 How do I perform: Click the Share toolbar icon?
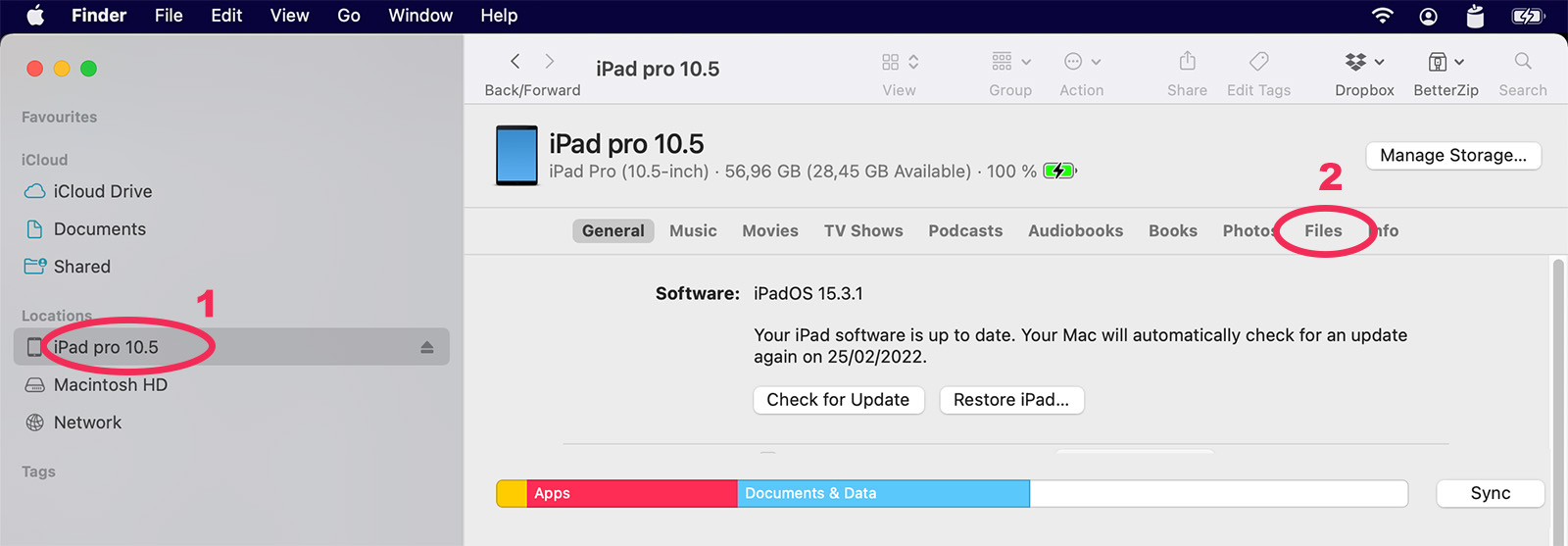point(1187,62)
